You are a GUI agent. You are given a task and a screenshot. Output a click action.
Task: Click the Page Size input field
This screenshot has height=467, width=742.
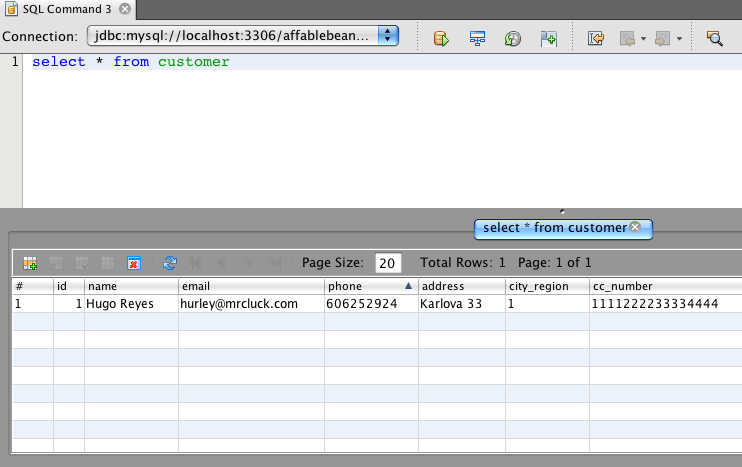[387, 263]
